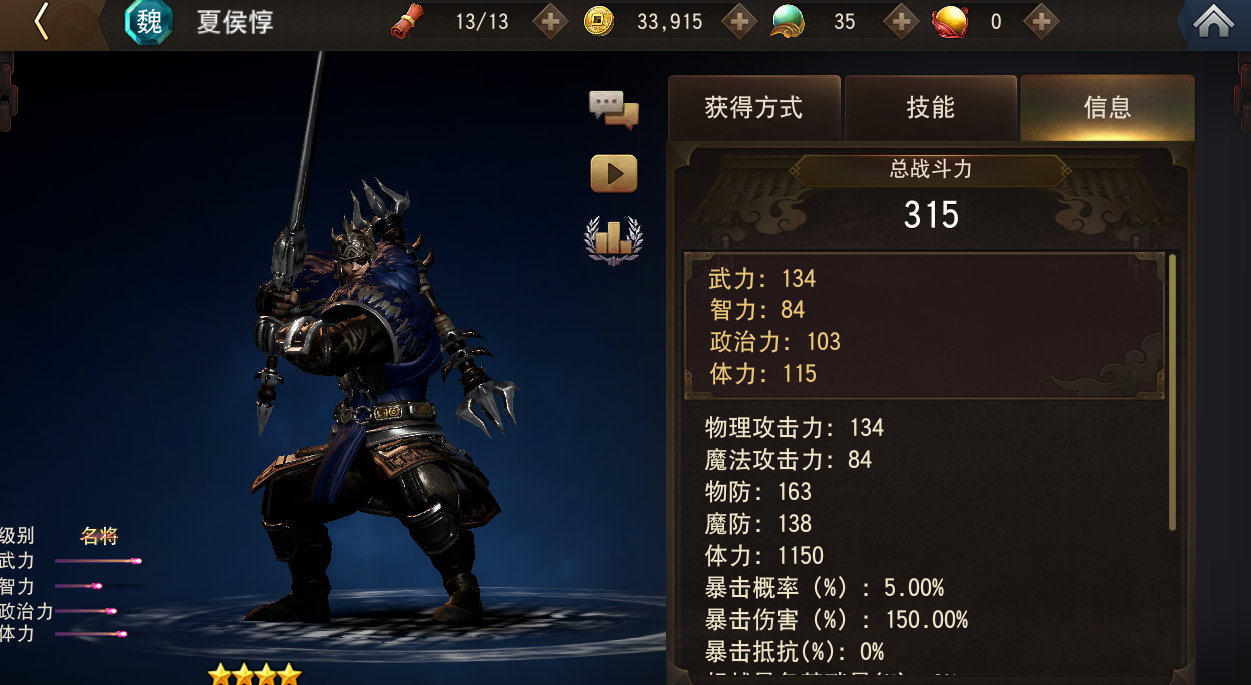Click the four-star rating
The width and height of the screenshot is (1251, 685).
(x=254, y=674)
